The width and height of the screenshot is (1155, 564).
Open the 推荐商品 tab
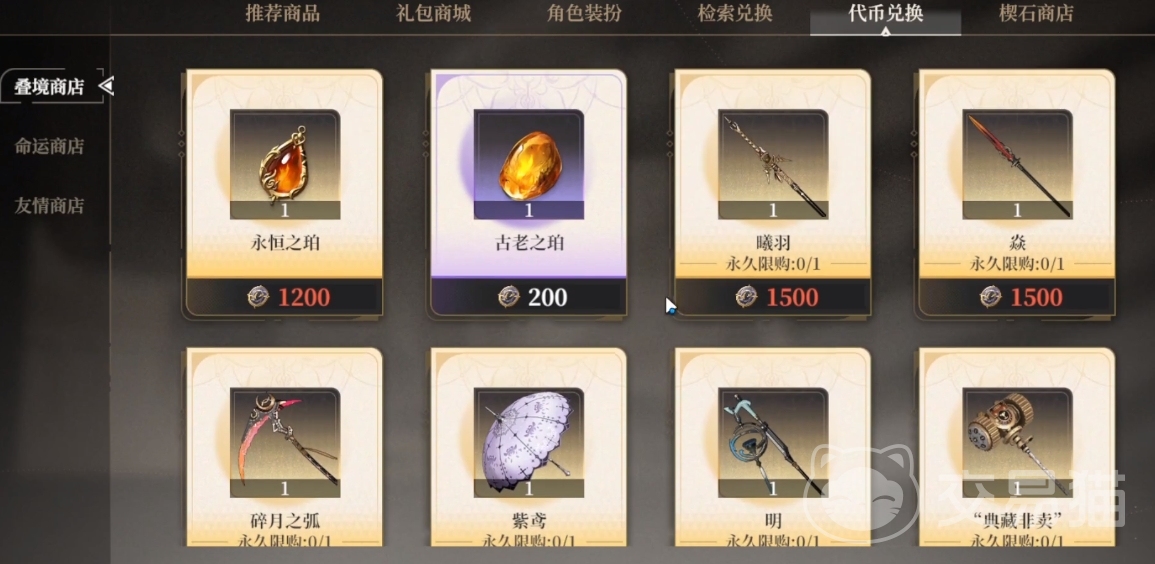(283, 13)
